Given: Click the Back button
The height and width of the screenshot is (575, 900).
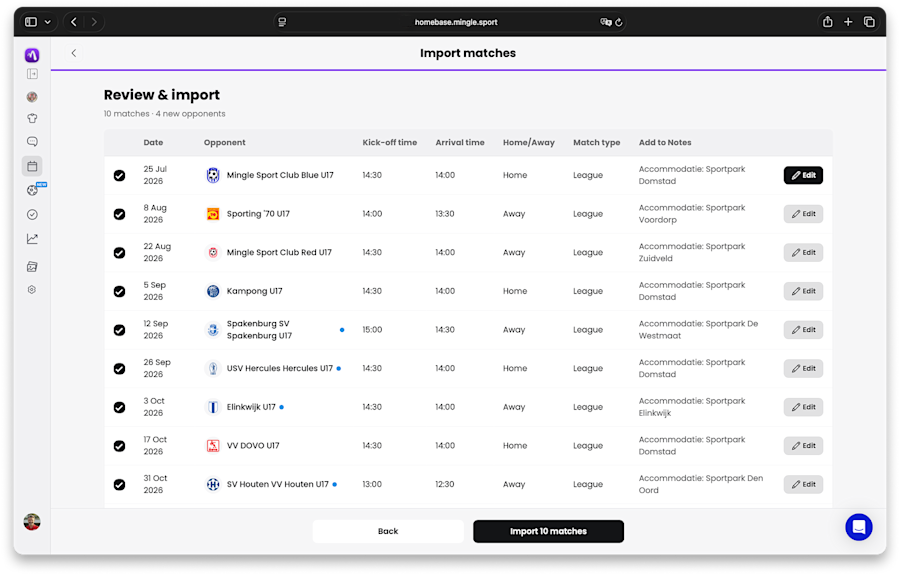Looking at the screenshot, I should [x=388, y=531].
